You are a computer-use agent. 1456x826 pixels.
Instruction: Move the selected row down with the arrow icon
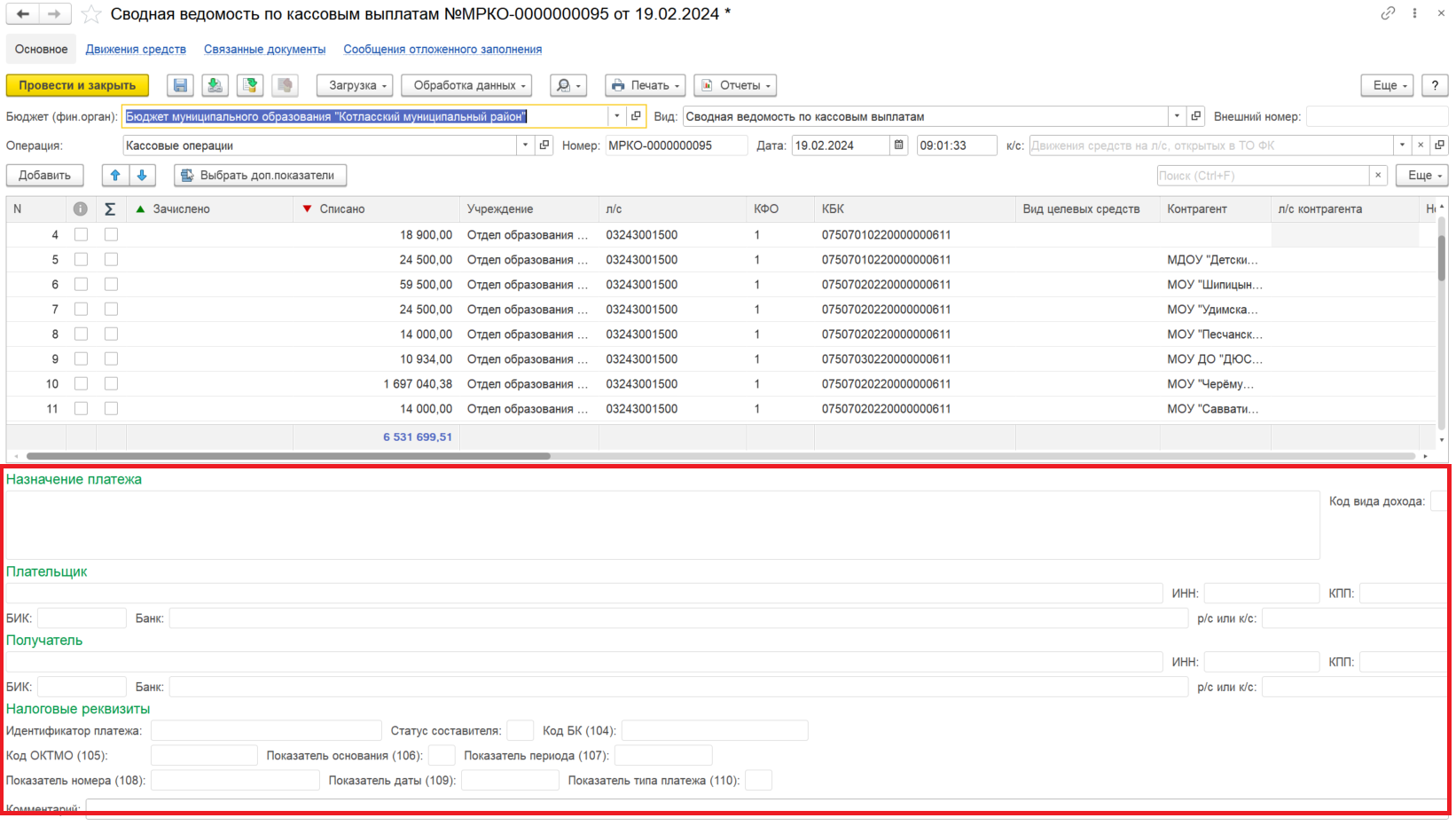[x=142, y=175]
